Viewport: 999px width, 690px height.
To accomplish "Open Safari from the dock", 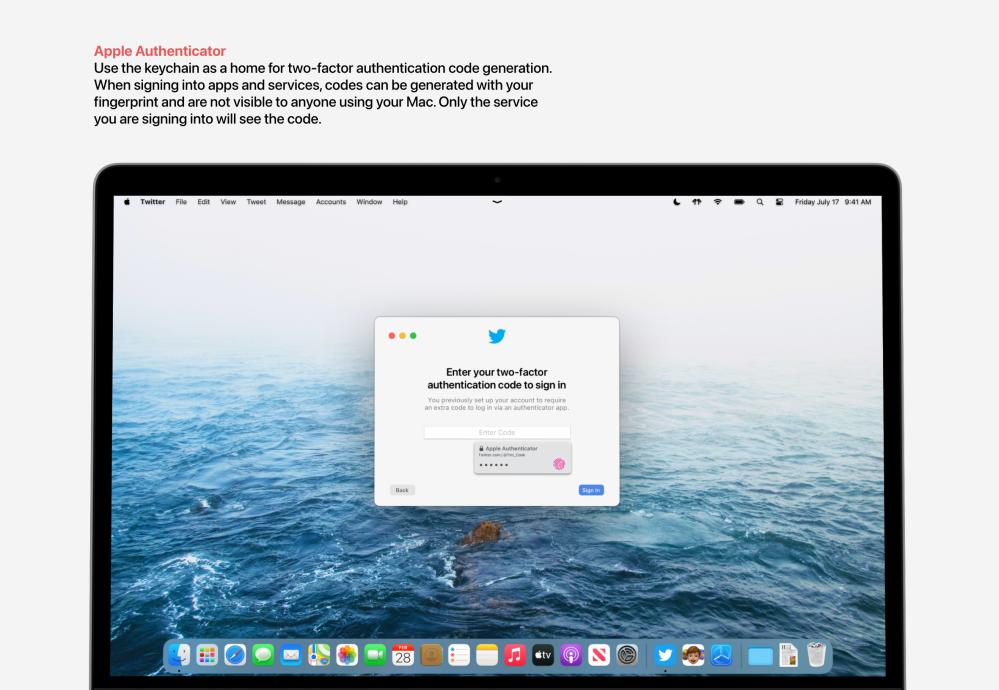I will coord(235,655).
